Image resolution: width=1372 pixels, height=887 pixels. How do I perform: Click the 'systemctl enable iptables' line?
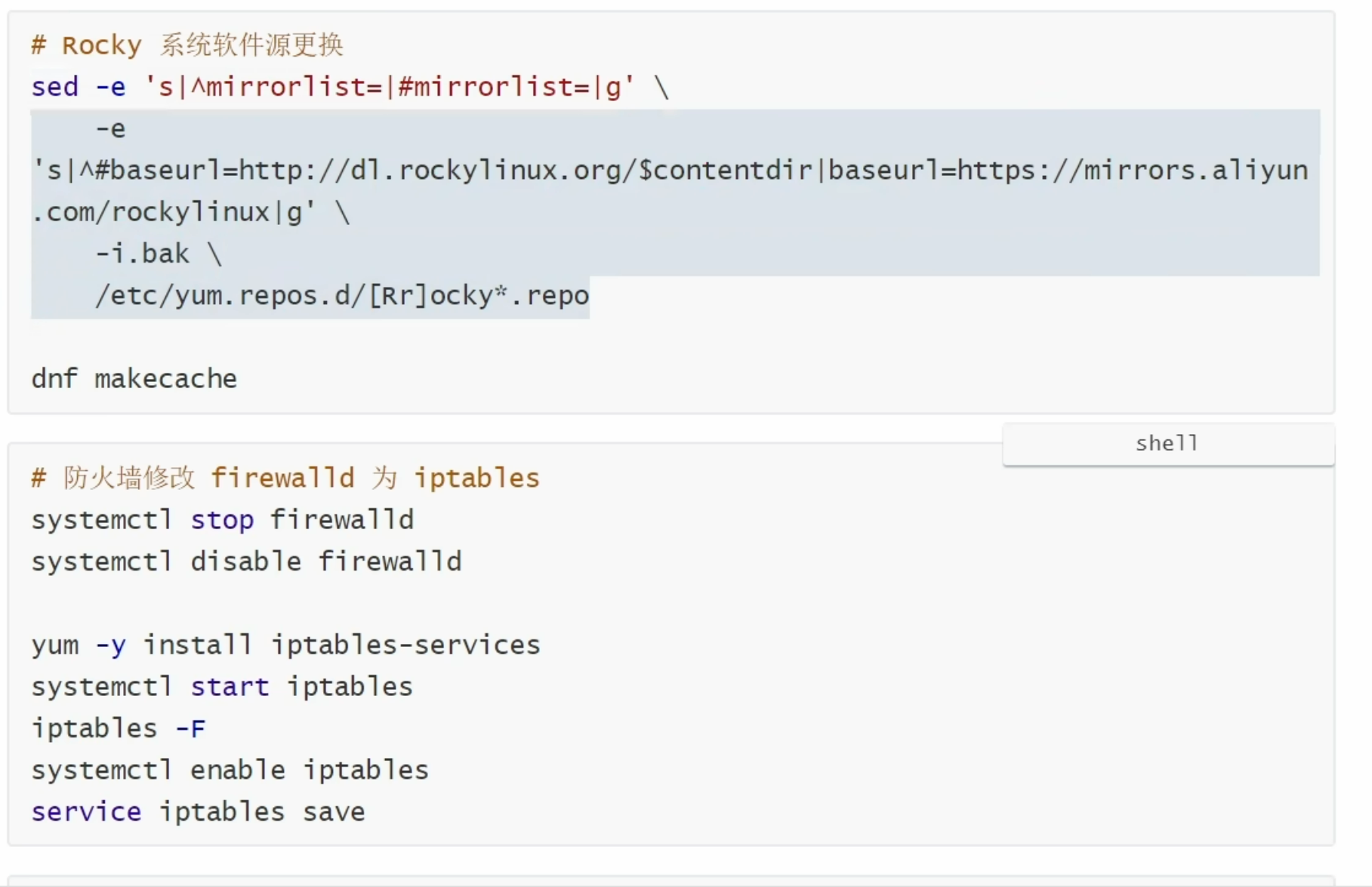[230, 769]
